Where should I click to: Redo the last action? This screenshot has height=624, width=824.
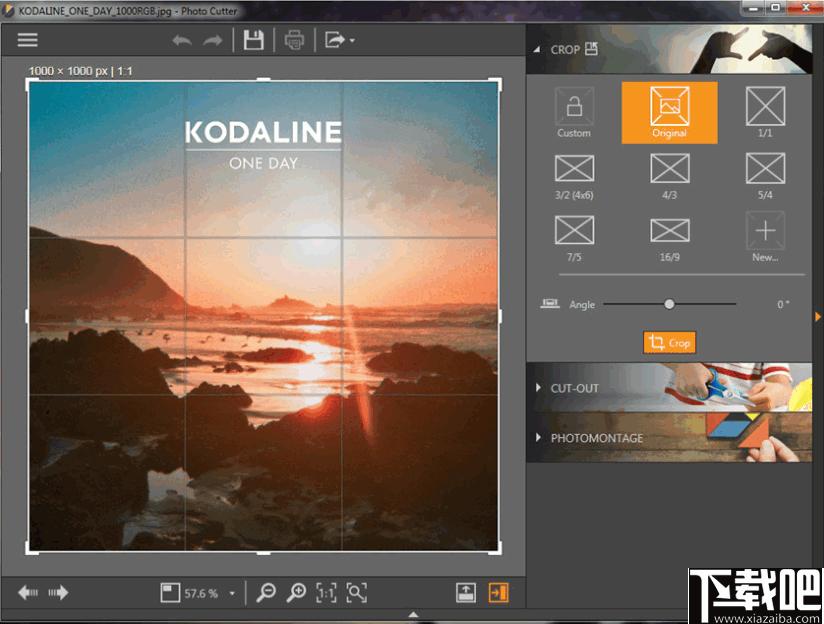tap(213, 40)
